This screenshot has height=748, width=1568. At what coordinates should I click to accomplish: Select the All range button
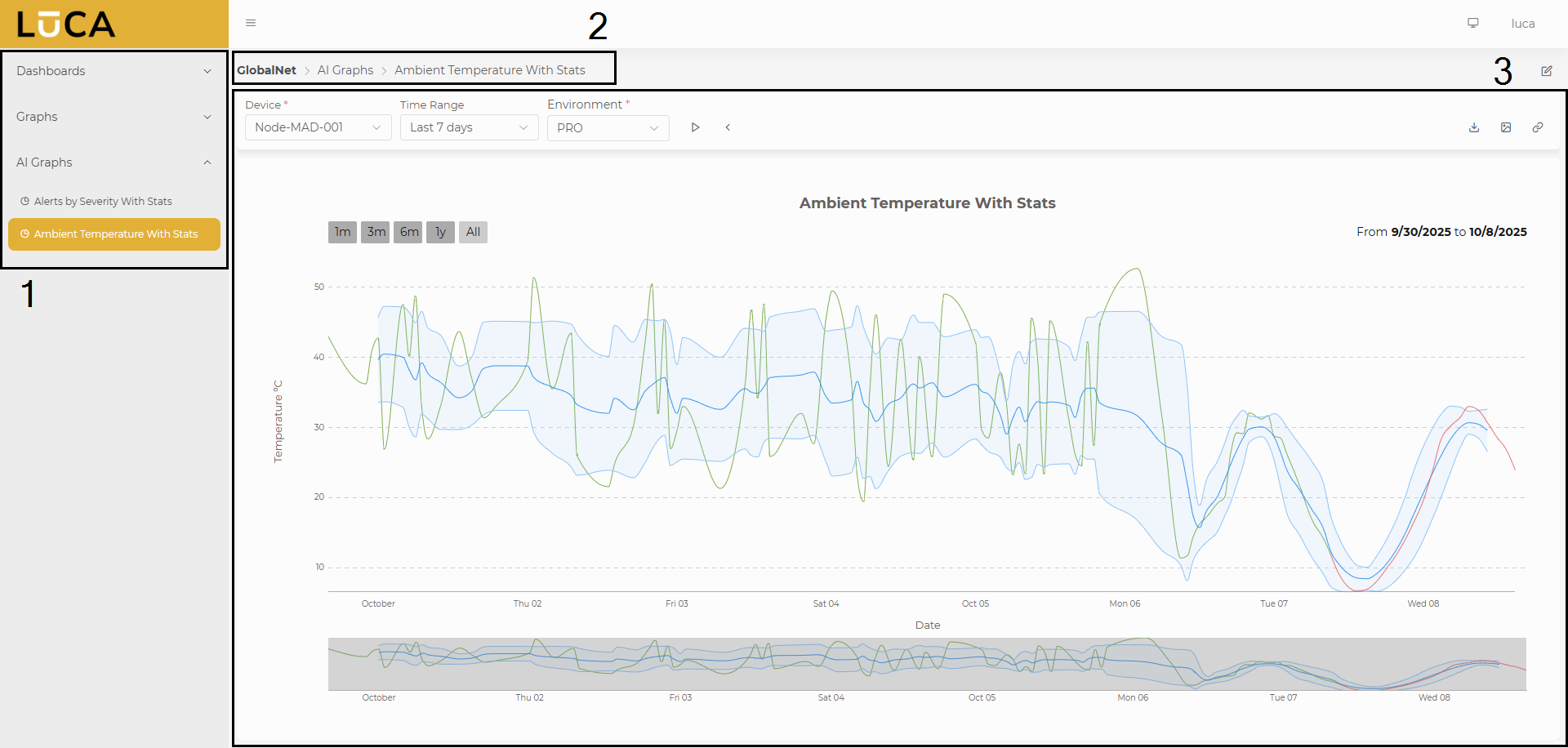tap(473, 232)
